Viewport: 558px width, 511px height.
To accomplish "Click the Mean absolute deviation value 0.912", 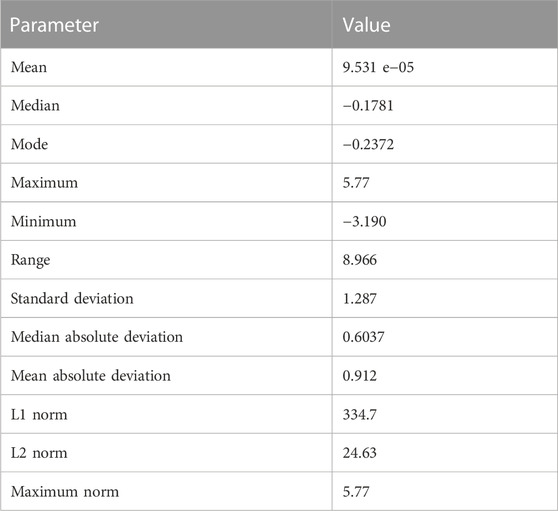I will (x=359, y=376).
